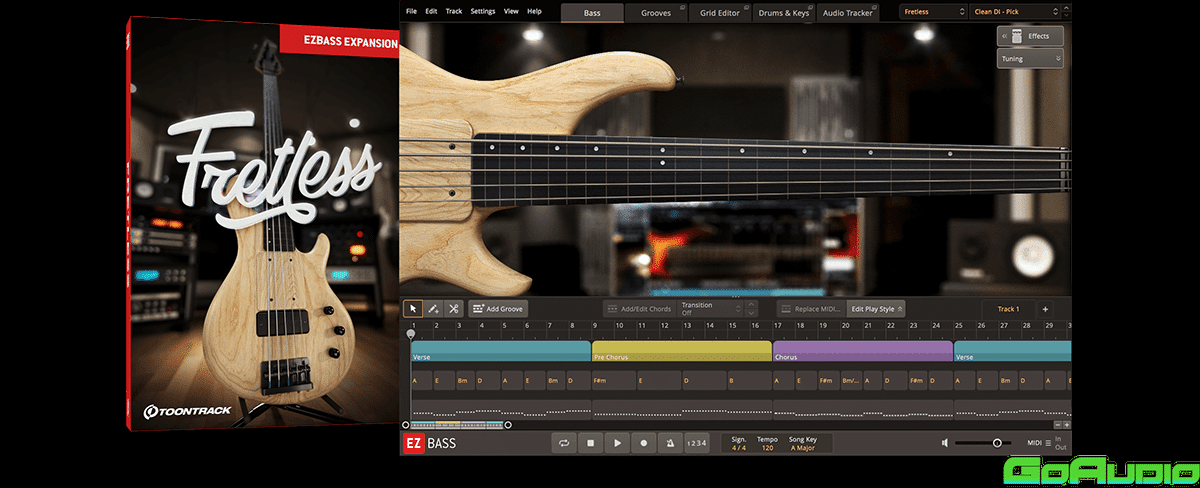This screenshot has width=1200, height=488.
Task: Step Transition value down
Action: coord(752,313)
